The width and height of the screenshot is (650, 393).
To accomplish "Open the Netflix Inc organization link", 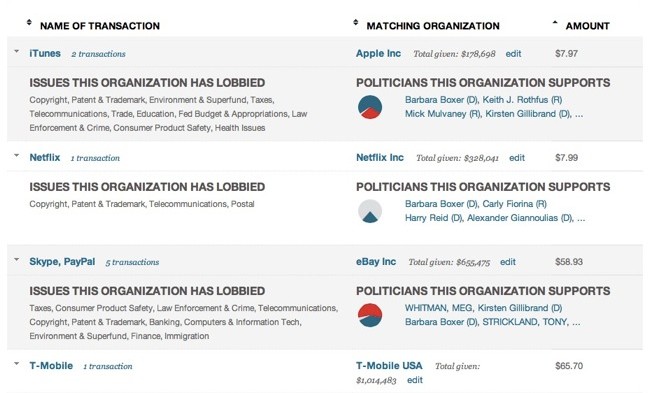I will coord(380,158).
